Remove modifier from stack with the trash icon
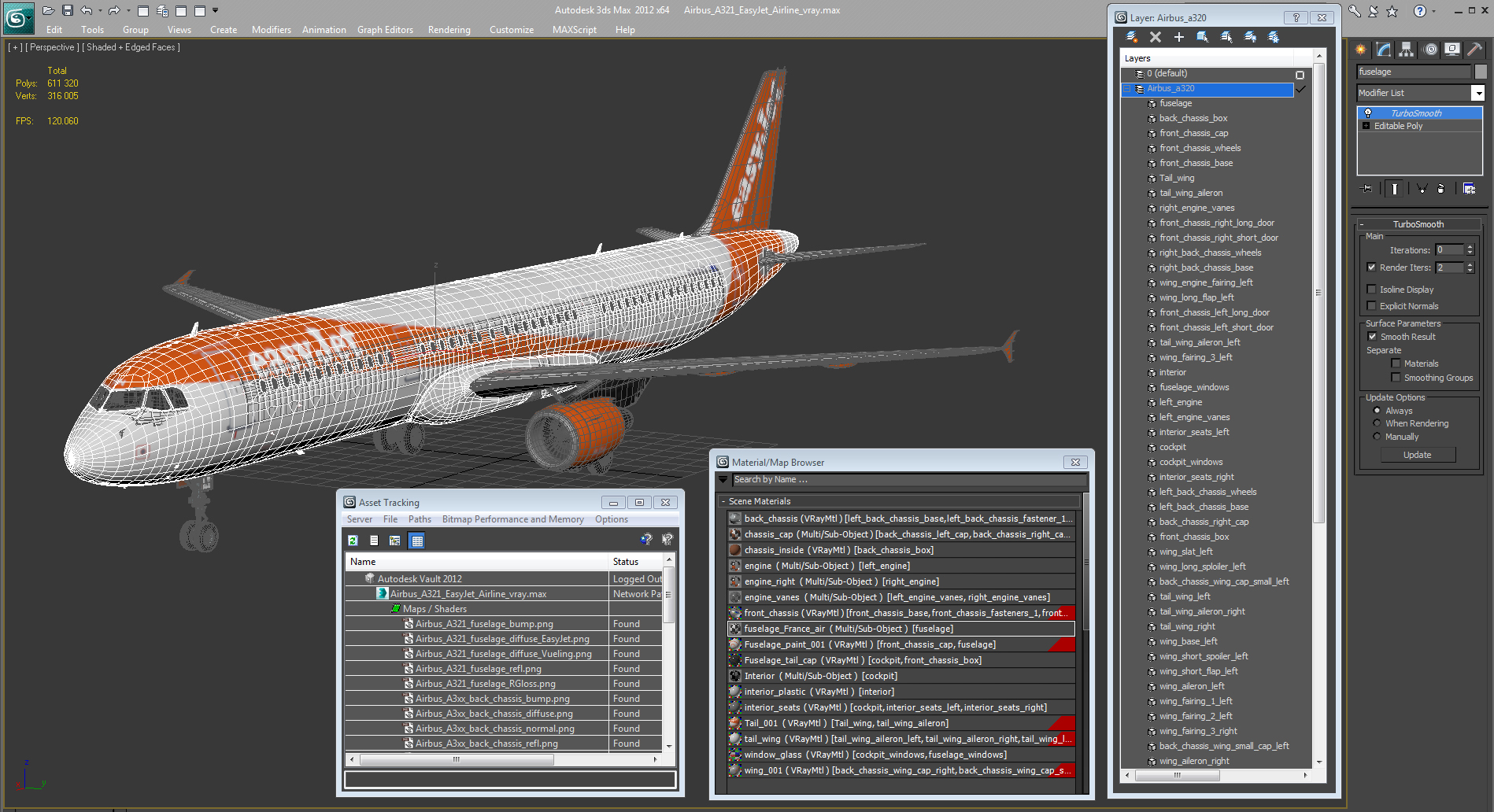 tap(1440, 189)
